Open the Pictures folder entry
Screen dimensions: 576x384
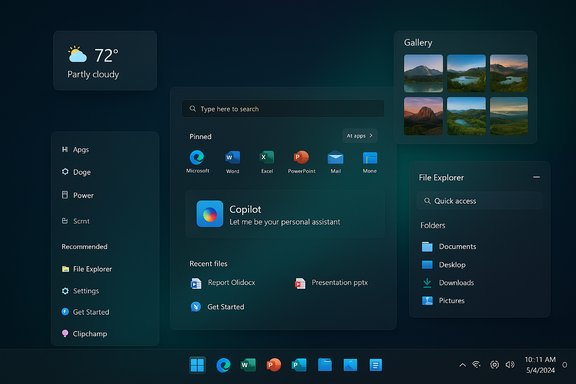pos(443,301)
